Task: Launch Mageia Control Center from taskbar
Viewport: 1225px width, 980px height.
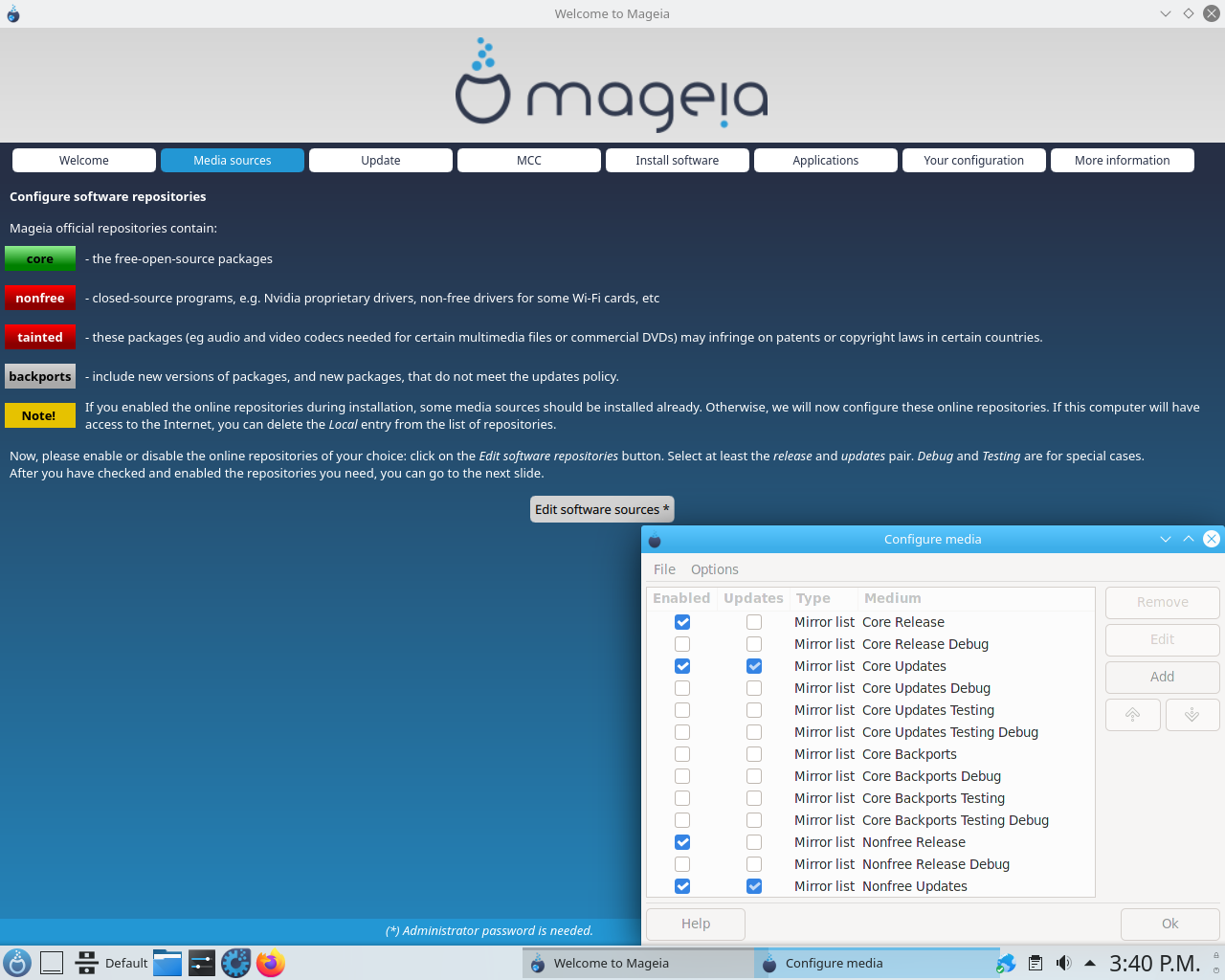Action: click(x=236, y=963)
